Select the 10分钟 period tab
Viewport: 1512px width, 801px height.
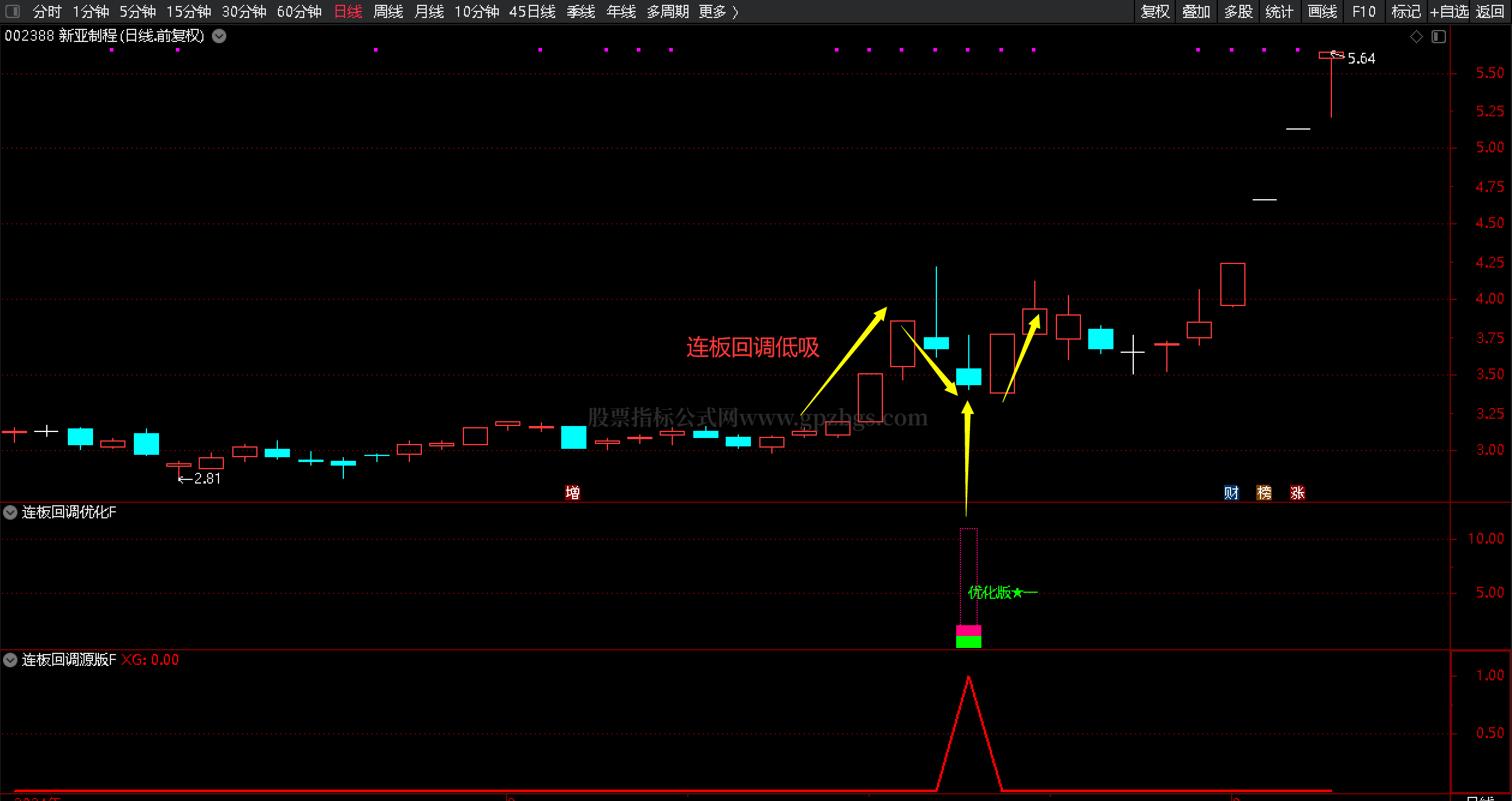click(477, 11)
